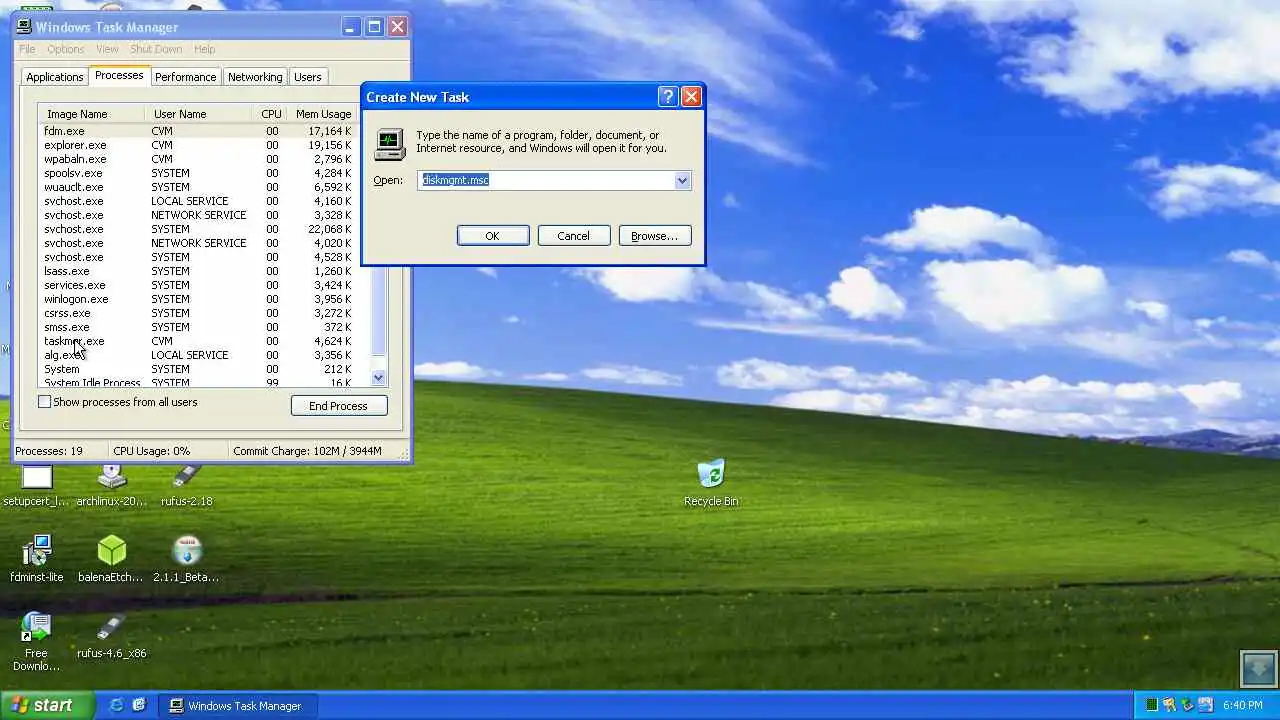
Task: Switch to the Performance tab
Action: tap(185, 77)
